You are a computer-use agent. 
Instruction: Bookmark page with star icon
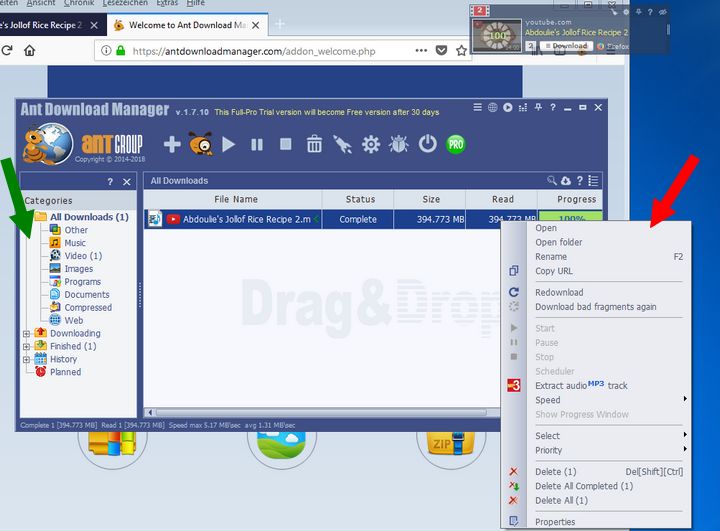pyautogui.click(x=461, y=51)
